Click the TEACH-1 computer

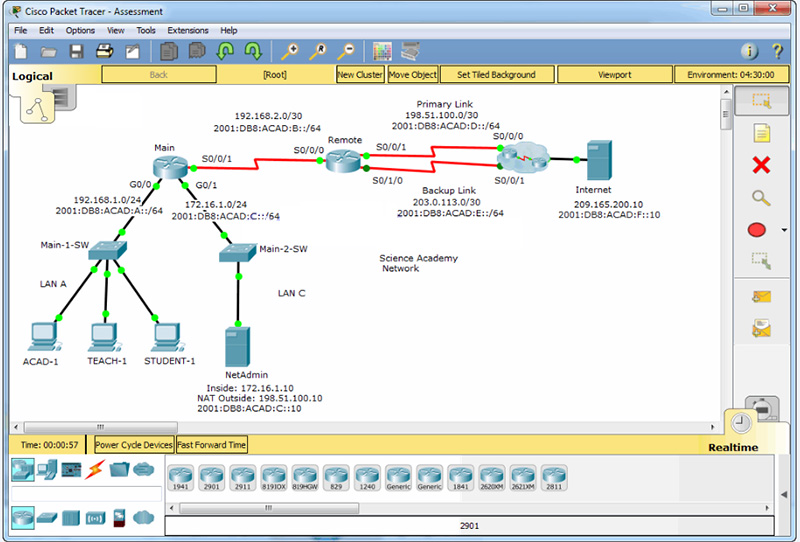coord(104,337)
